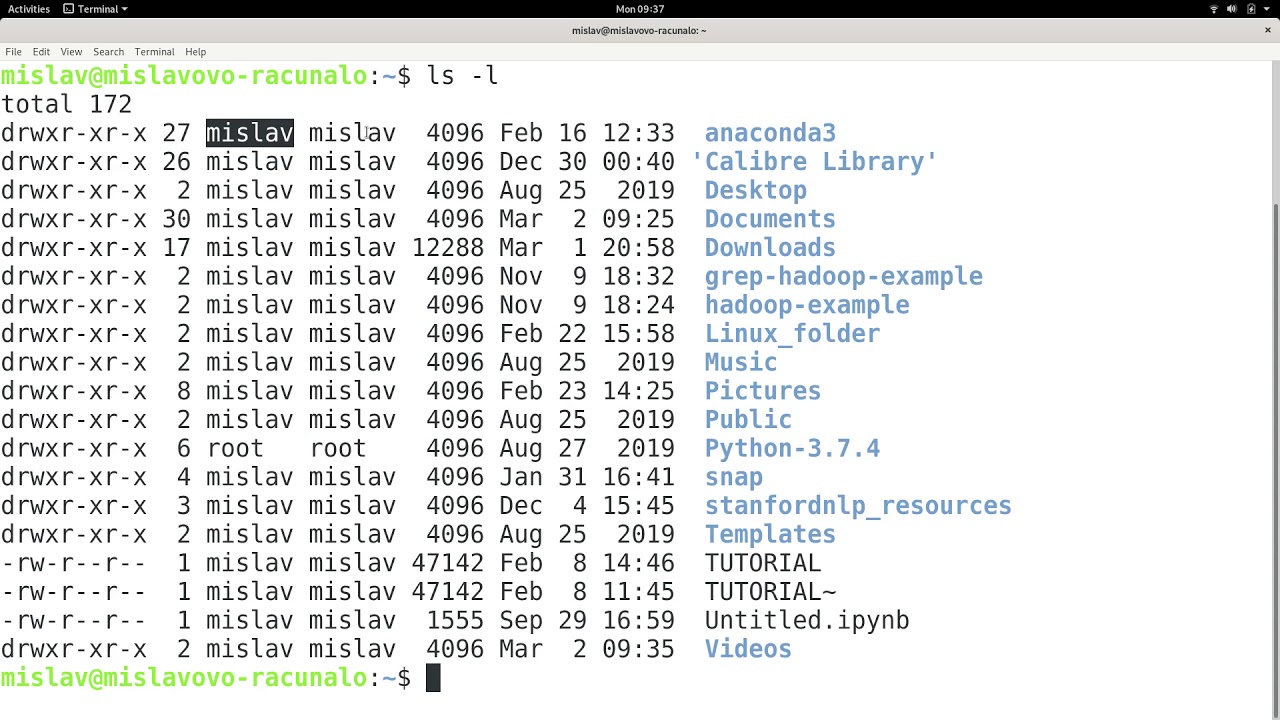Viewport: 1280px width, 720px height.
Task: Click the TUTORIAL~ backup file name
Action: tap(770, 592)
